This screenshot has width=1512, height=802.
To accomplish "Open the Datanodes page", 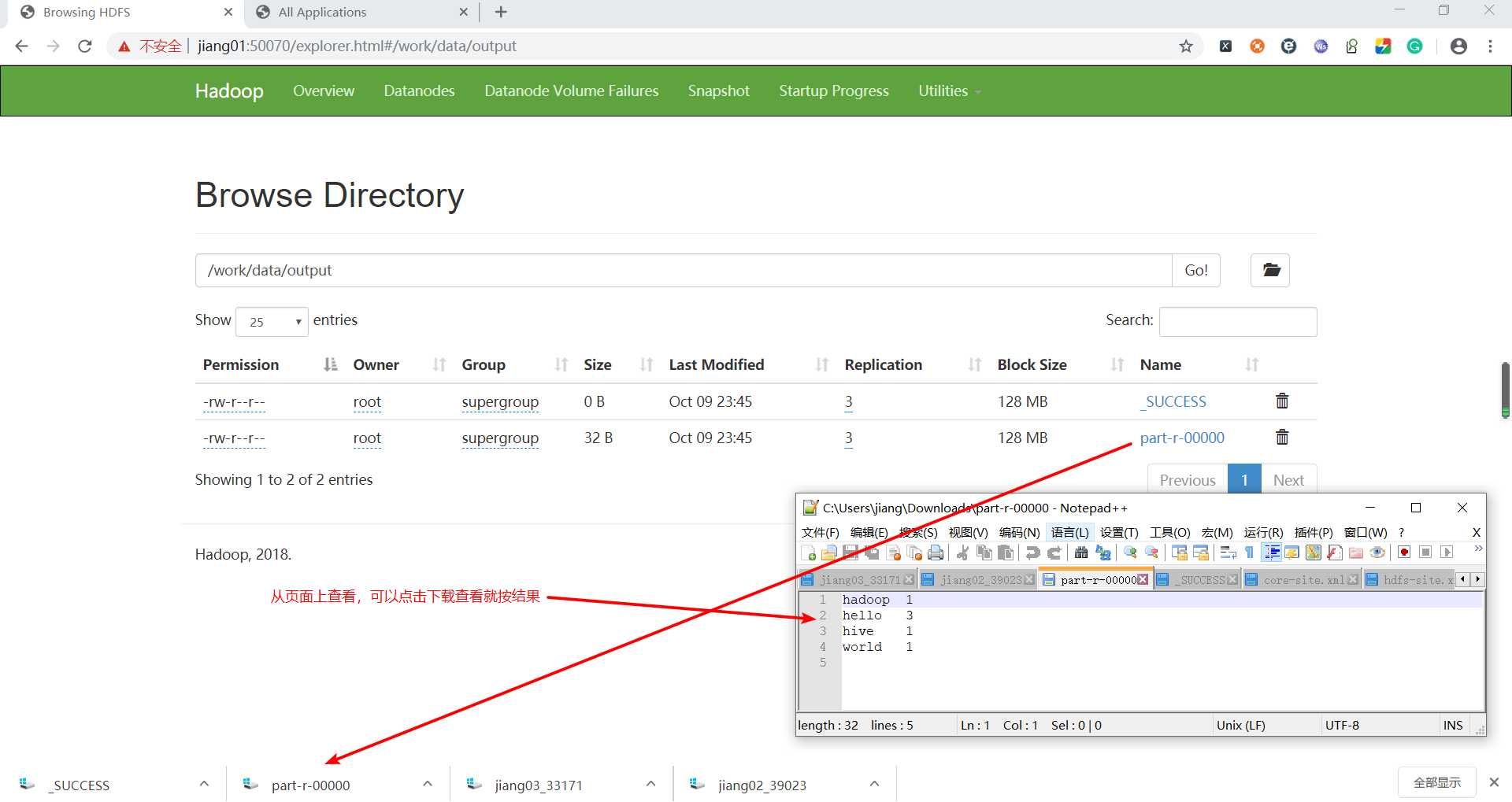I will coord(419,91).
